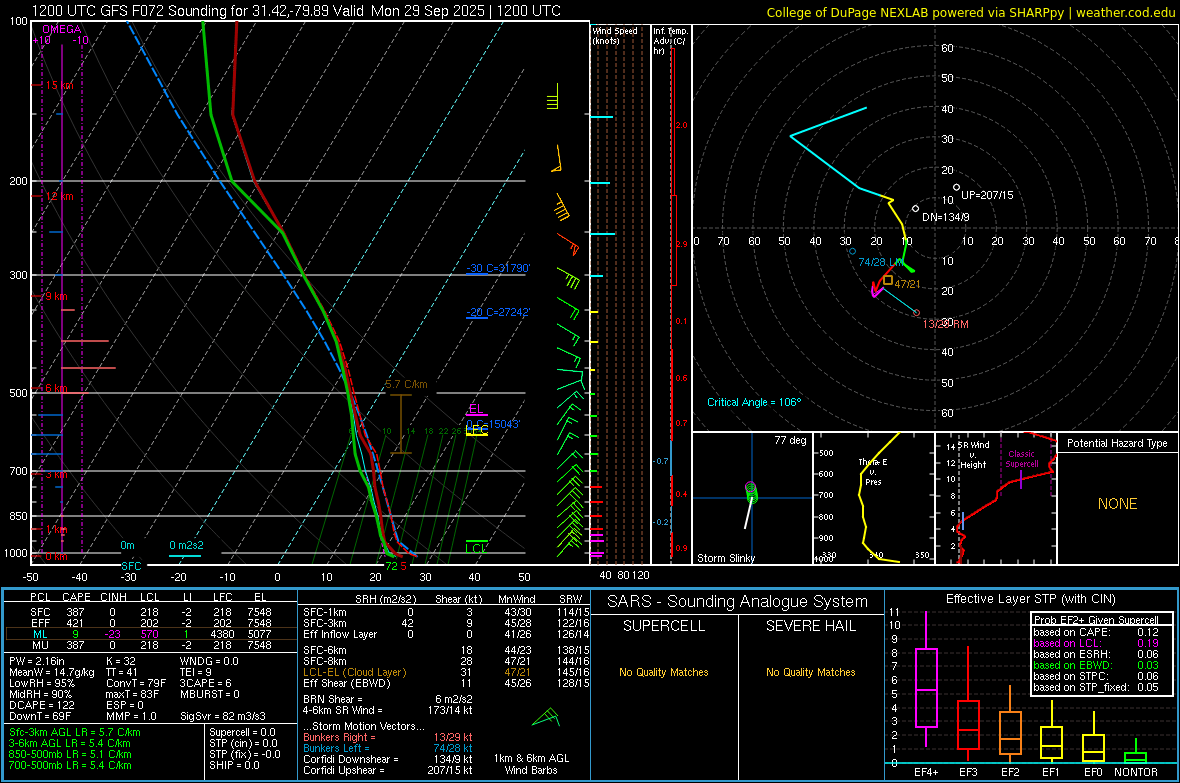Viewport: 1180px width, 783px height.
Task: Click the BRN Shear = 6 m2/s2 value
Action: (x=388, y=699)
